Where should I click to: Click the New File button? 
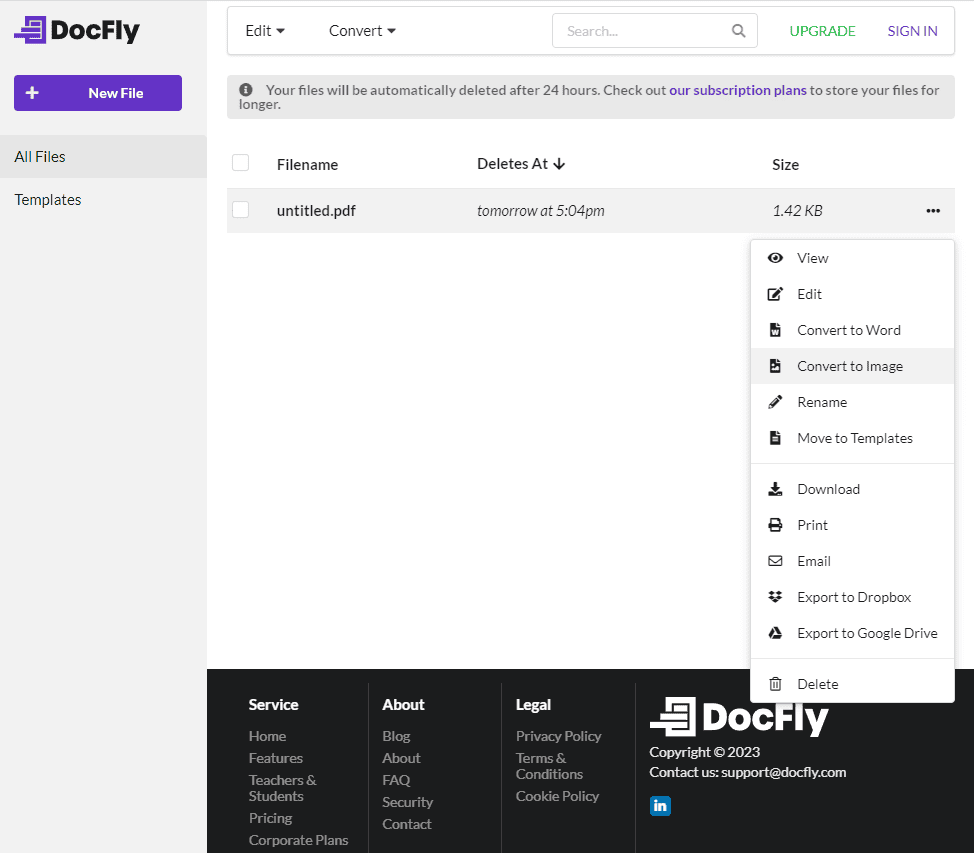click(x=98, y=93)
